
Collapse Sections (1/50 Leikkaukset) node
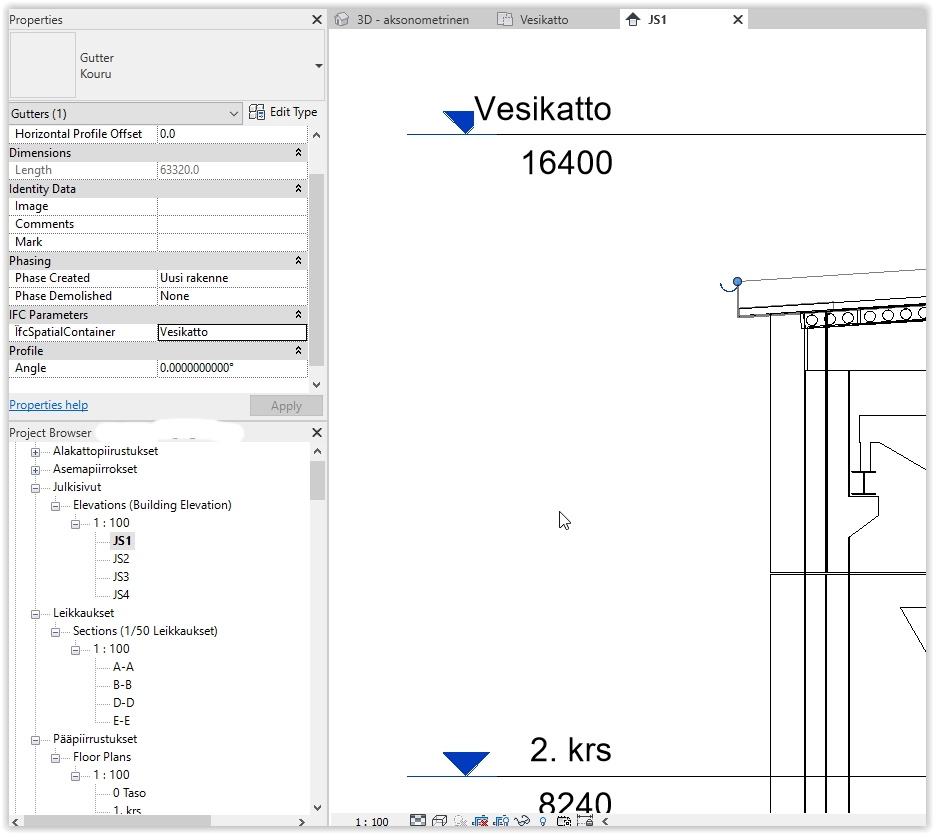tap(55, 632)
